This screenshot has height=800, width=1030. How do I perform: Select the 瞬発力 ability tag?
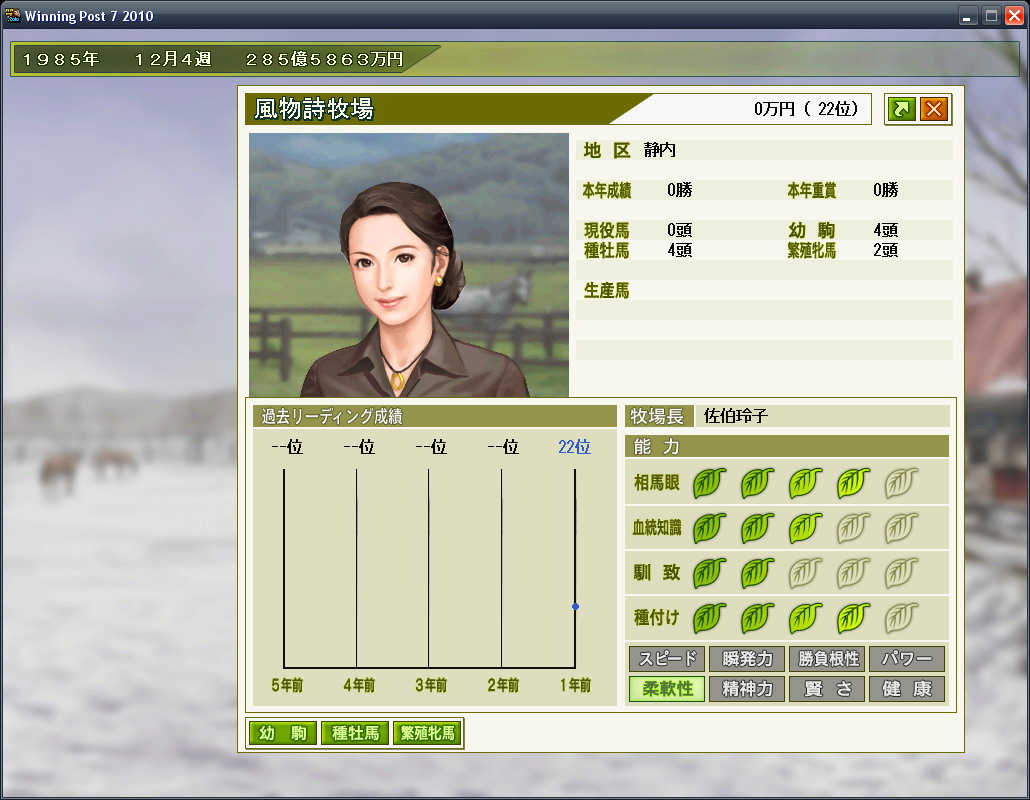pos(748,659)
